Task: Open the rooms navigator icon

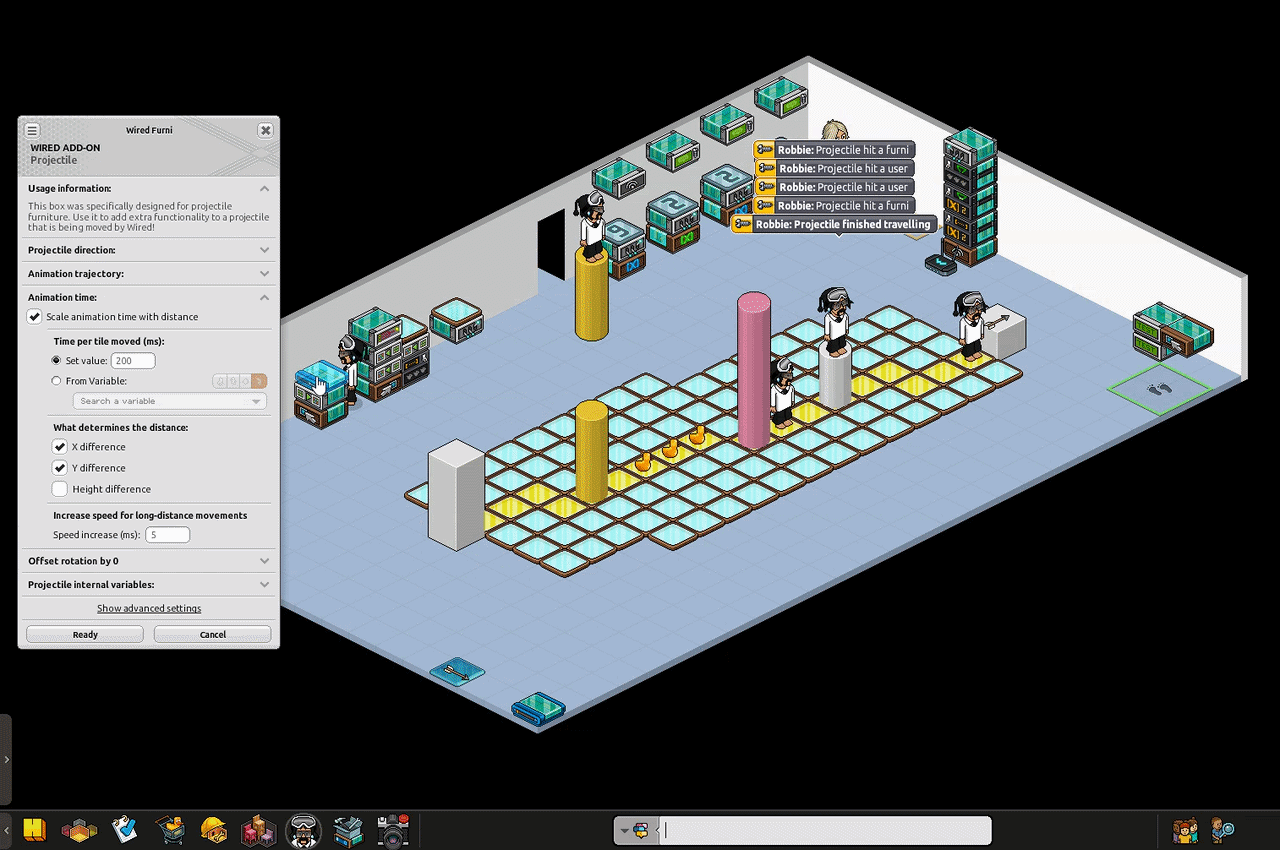Action: [x=80, y=830]
